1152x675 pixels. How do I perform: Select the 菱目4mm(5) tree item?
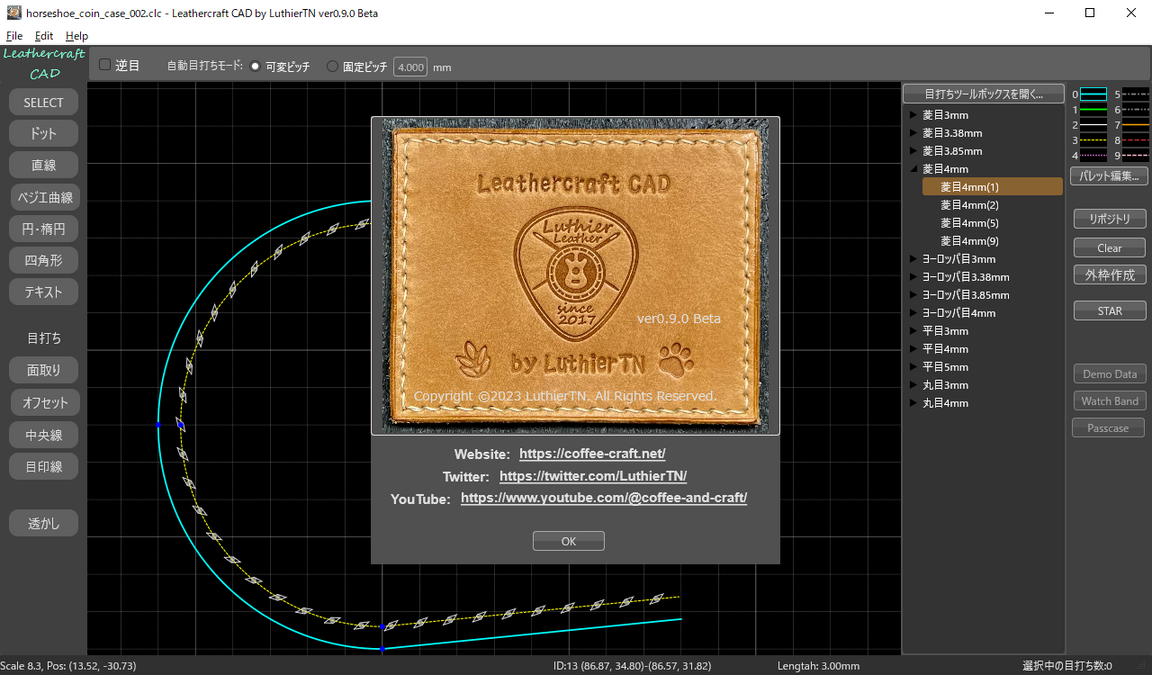click(x=970, y=223)
